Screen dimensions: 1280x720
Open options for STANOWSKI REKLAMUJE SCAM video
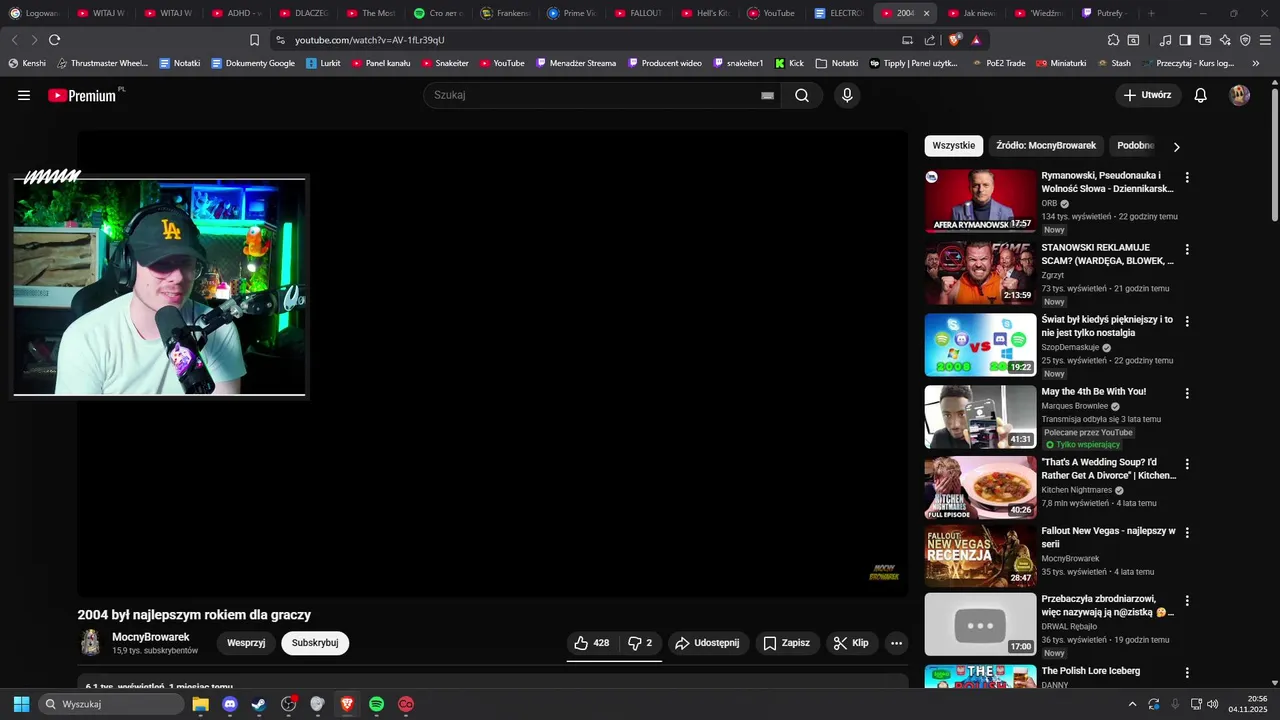coord(1187,249)
